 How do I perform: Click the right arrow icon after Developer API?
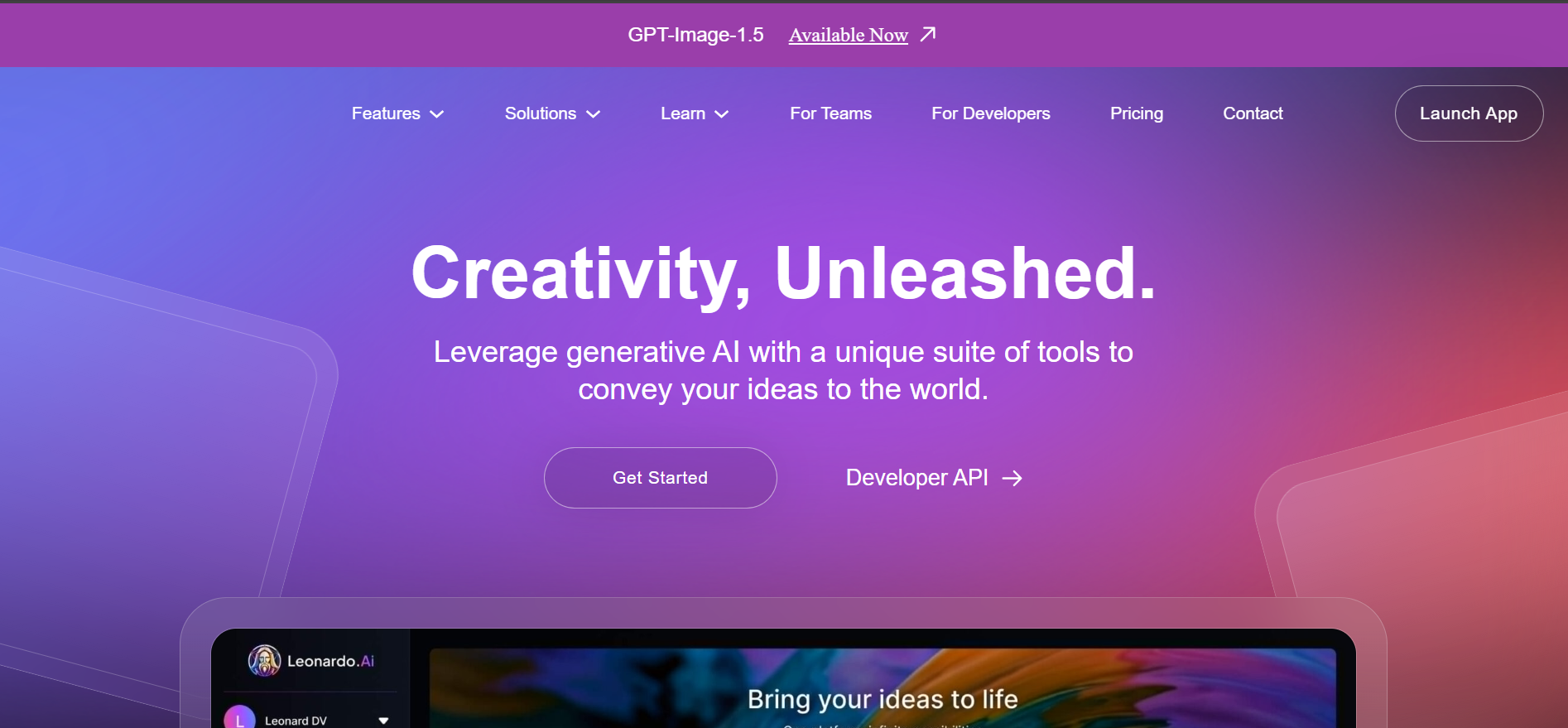click(x=1012, y=479)
